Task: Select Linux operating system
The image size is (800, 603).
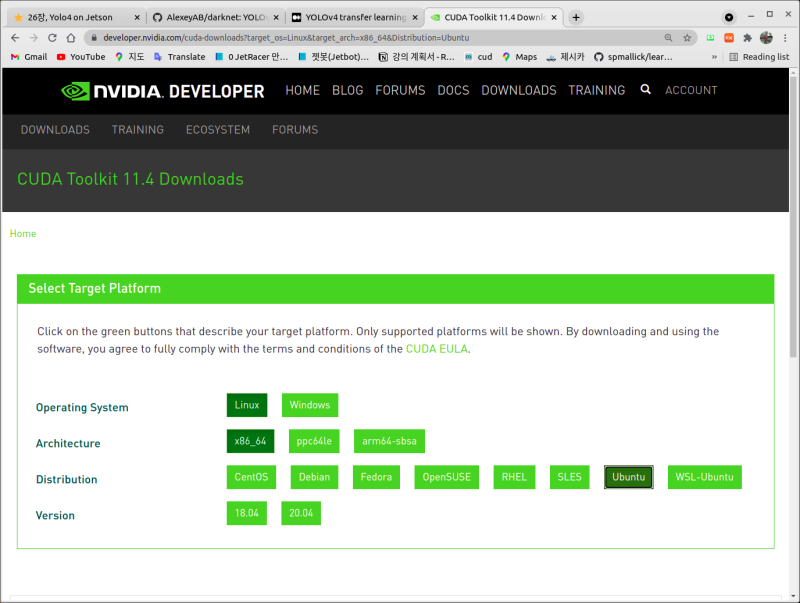Action: [247, 405]
